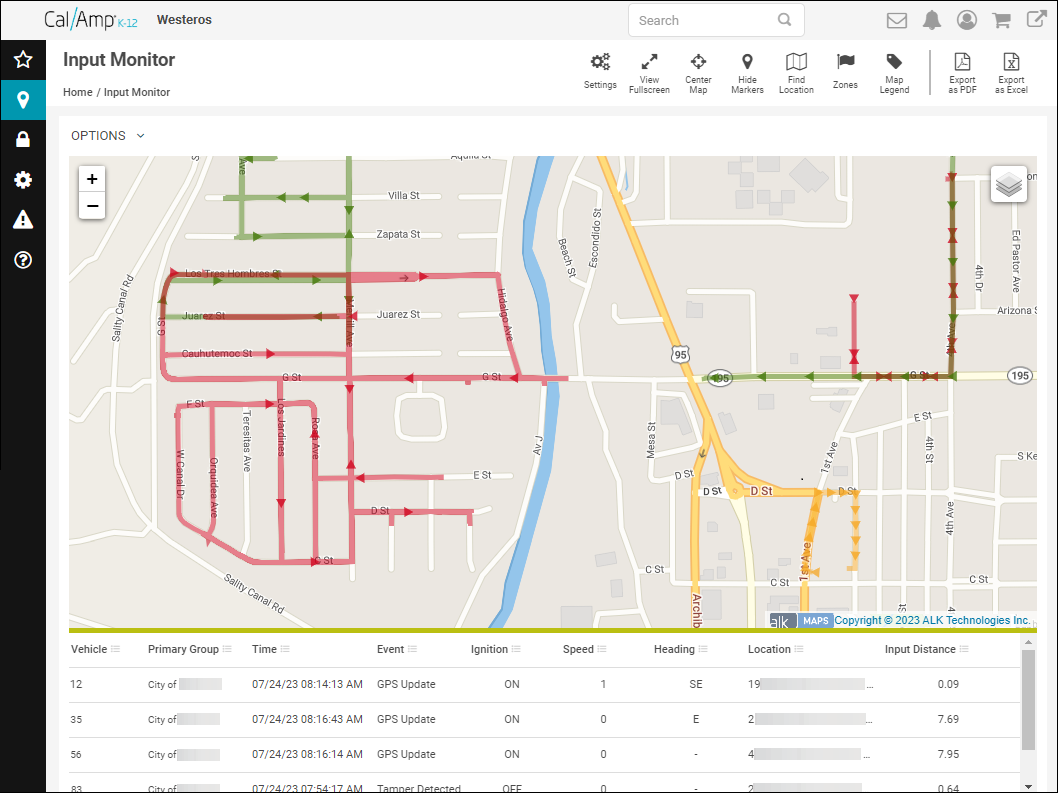Open the Favorites star in sidebar

[x=23, y=59]
